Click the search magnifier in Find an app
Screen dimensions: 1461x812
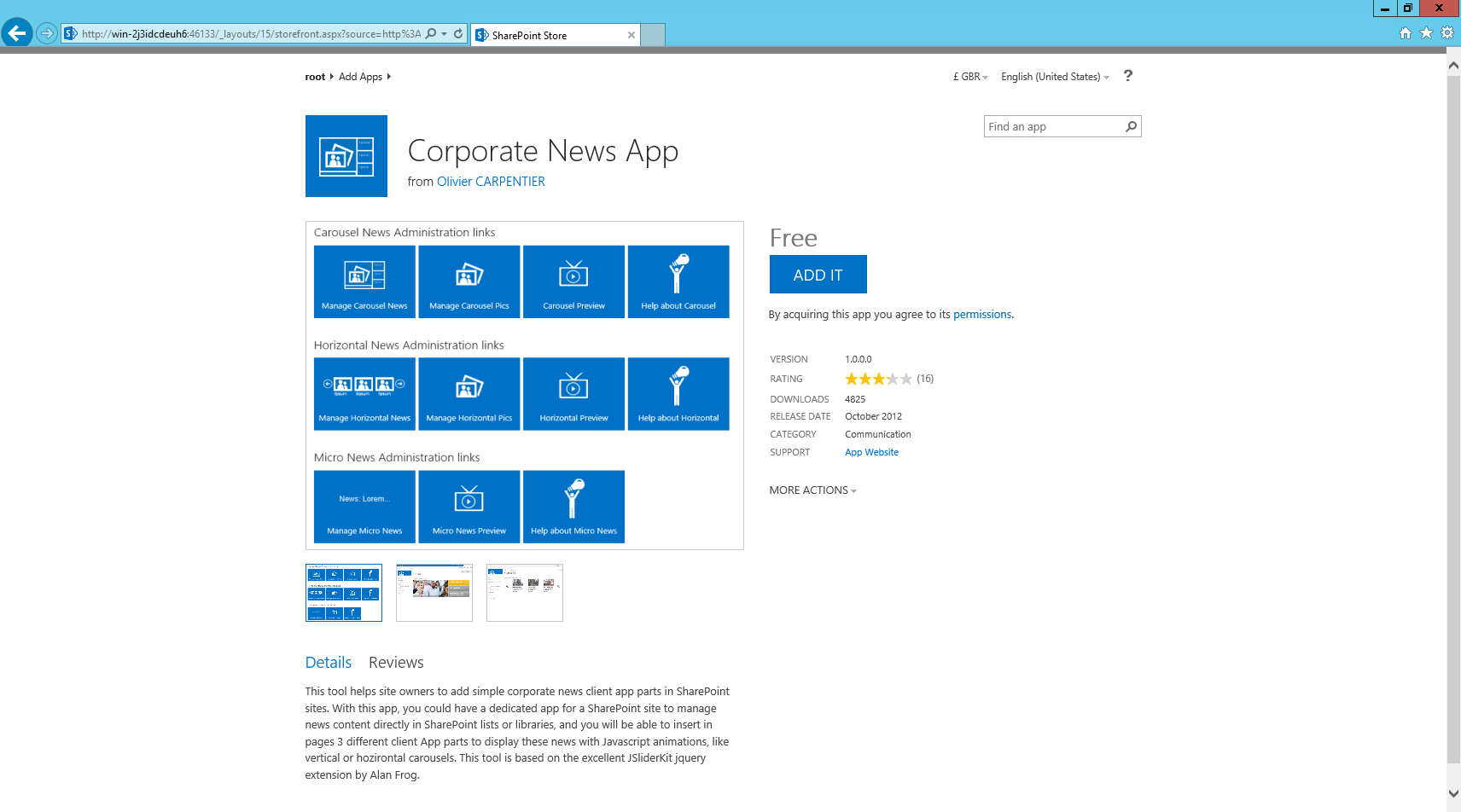click(1132, 126)
